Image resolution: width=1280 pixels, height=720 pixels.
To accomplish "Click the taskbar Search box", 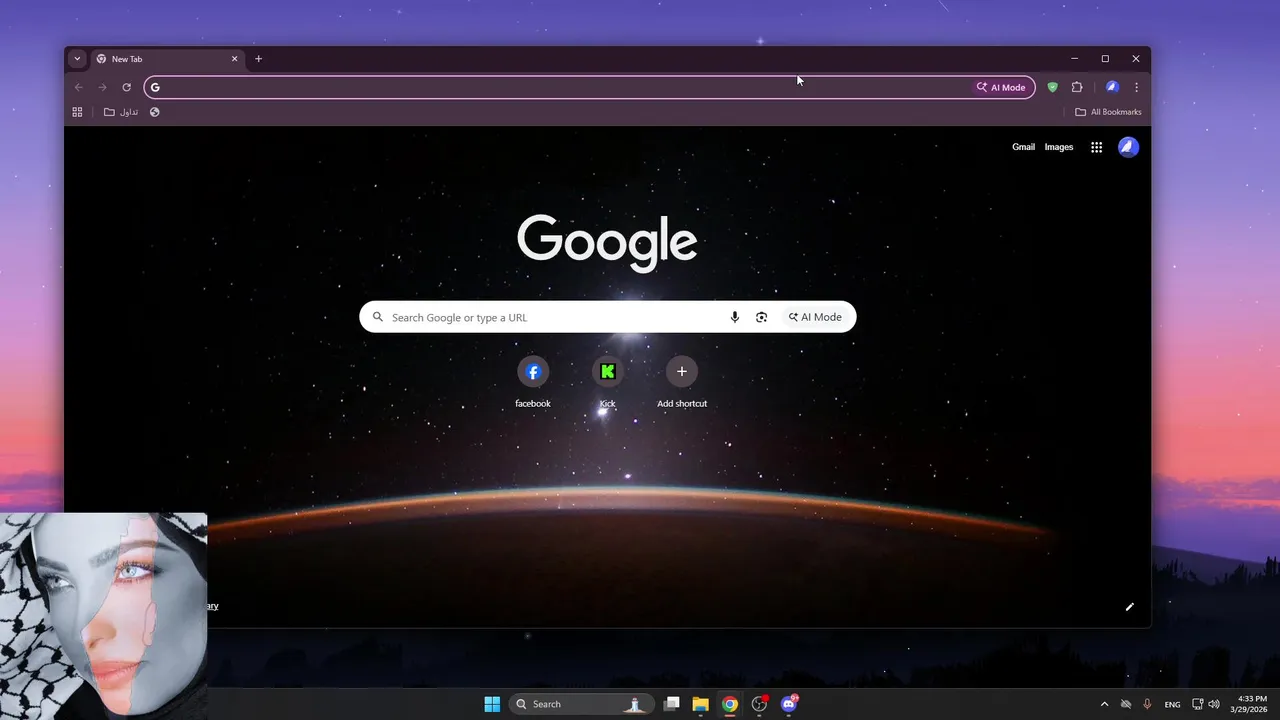I will 582,704.
